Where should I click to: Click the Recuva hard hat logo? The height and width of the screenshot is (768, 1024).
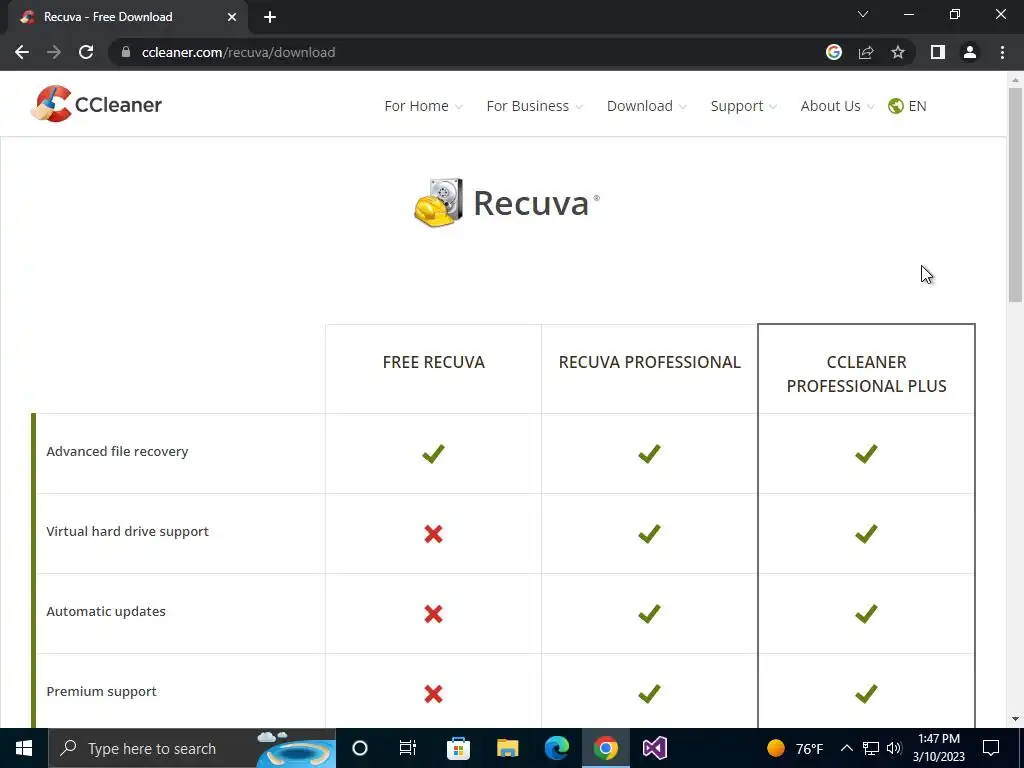click(438, 202)
